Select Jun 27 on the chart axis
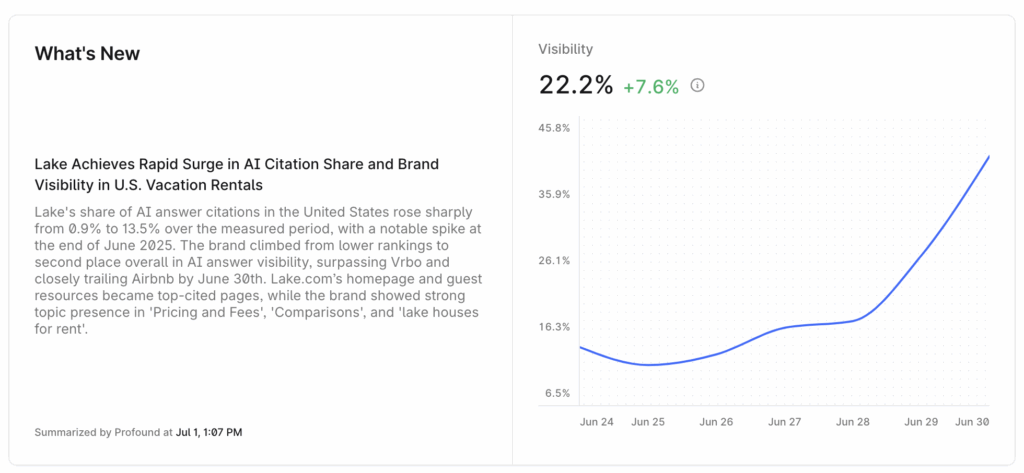 [785, 422]
